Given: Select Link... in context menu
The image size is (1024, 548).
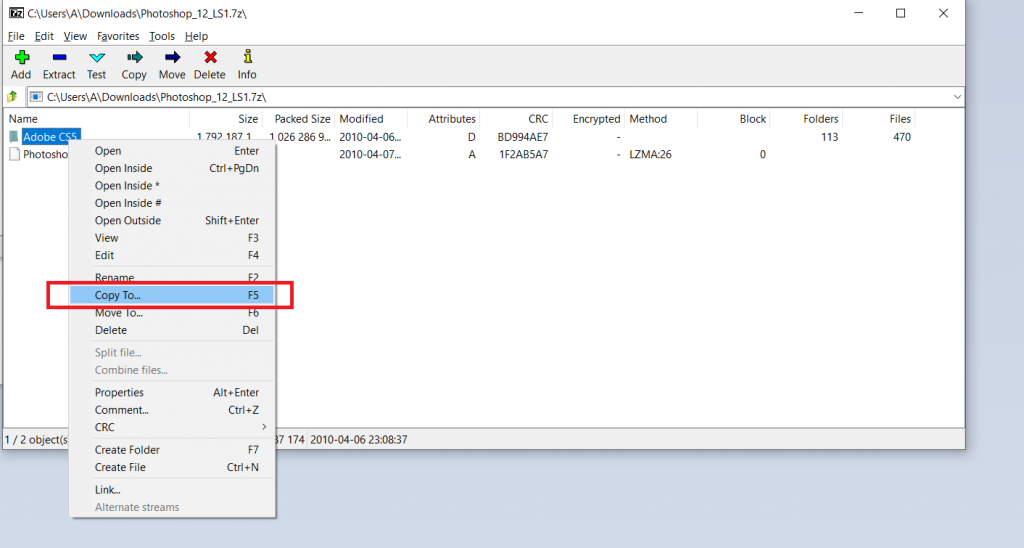Looking at the screenshot, I should pyautogui.click(x=172, y=490).
